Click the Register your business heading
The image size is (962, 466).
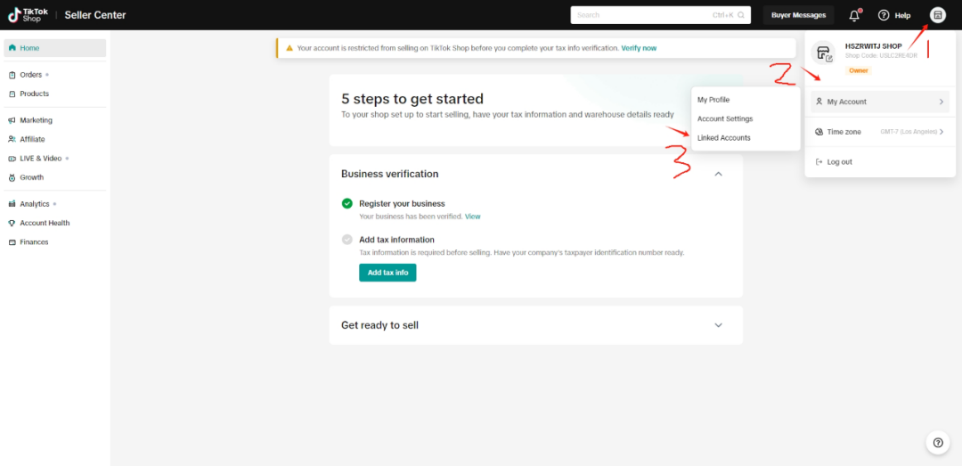402,204
